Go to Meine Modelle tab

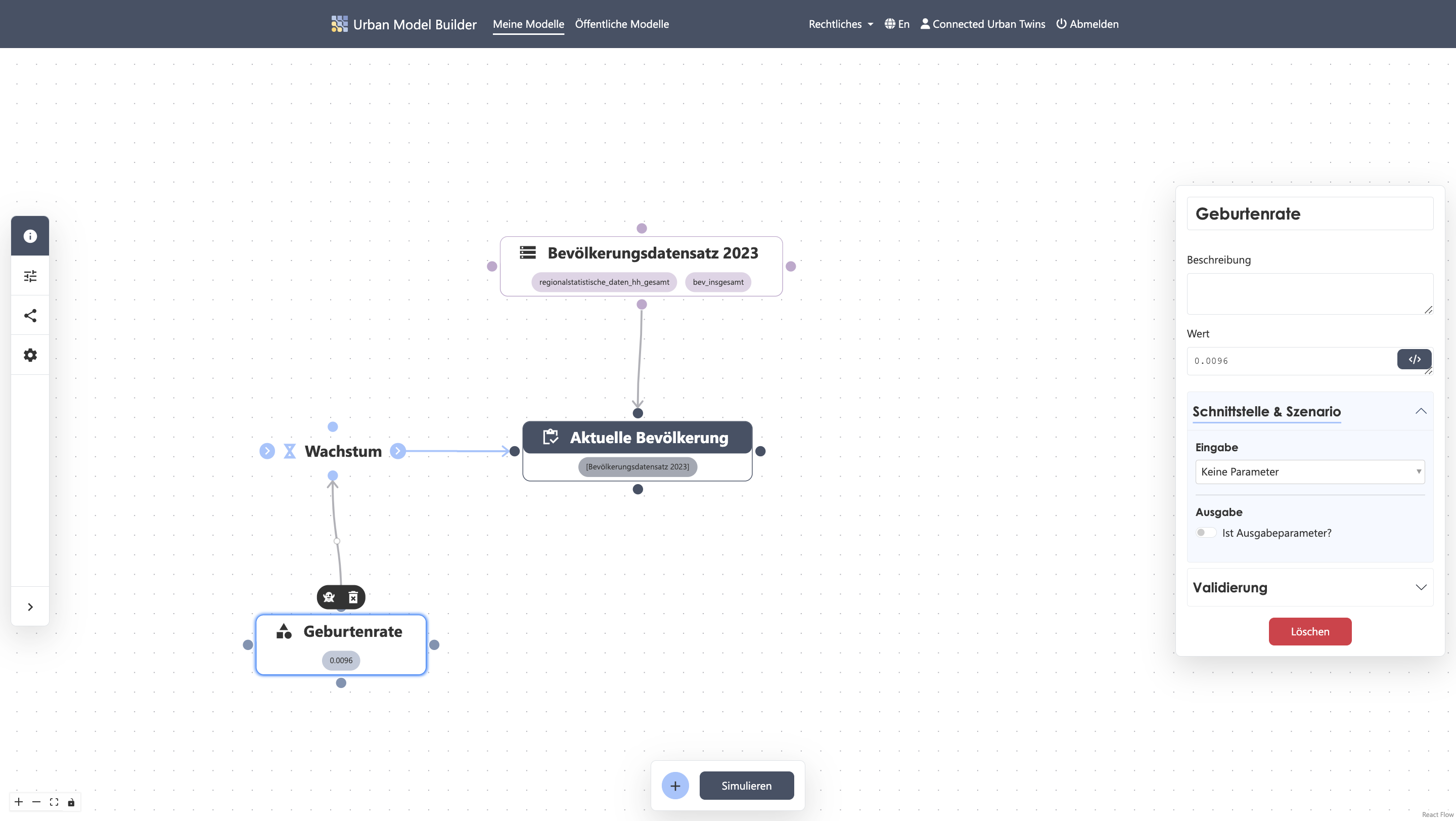[x=528, y=24]
